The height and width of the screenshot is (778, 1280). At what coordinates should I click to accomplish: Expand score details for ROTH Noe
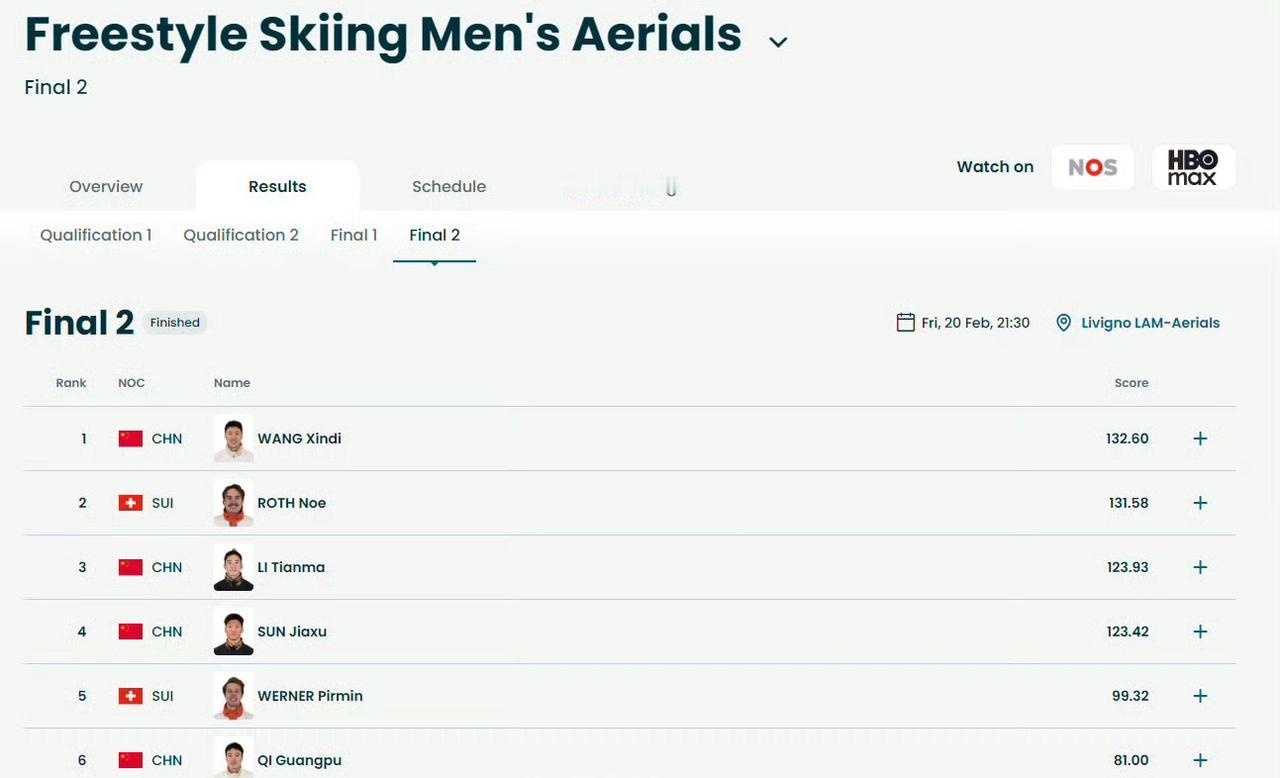(x=1200, y=503)
